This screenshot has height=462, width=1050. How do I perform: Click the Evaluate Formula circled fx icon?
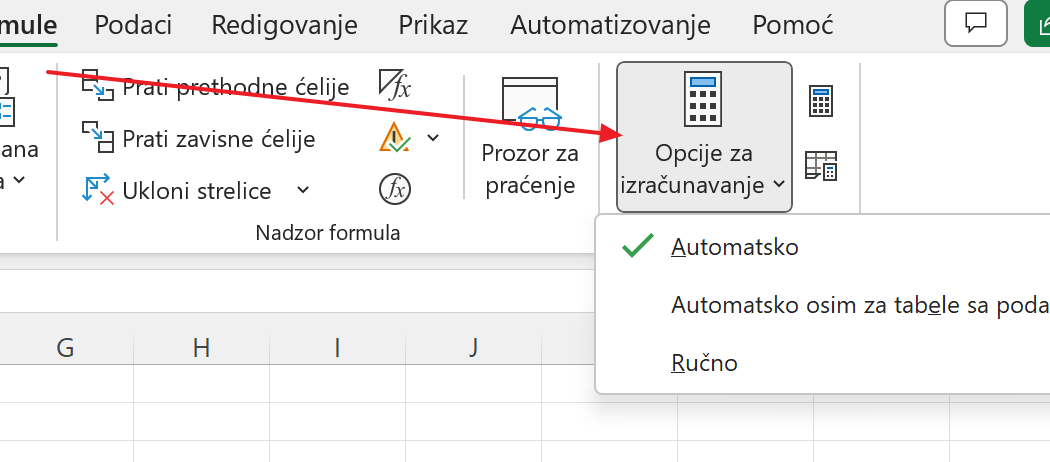click(395, 189)
